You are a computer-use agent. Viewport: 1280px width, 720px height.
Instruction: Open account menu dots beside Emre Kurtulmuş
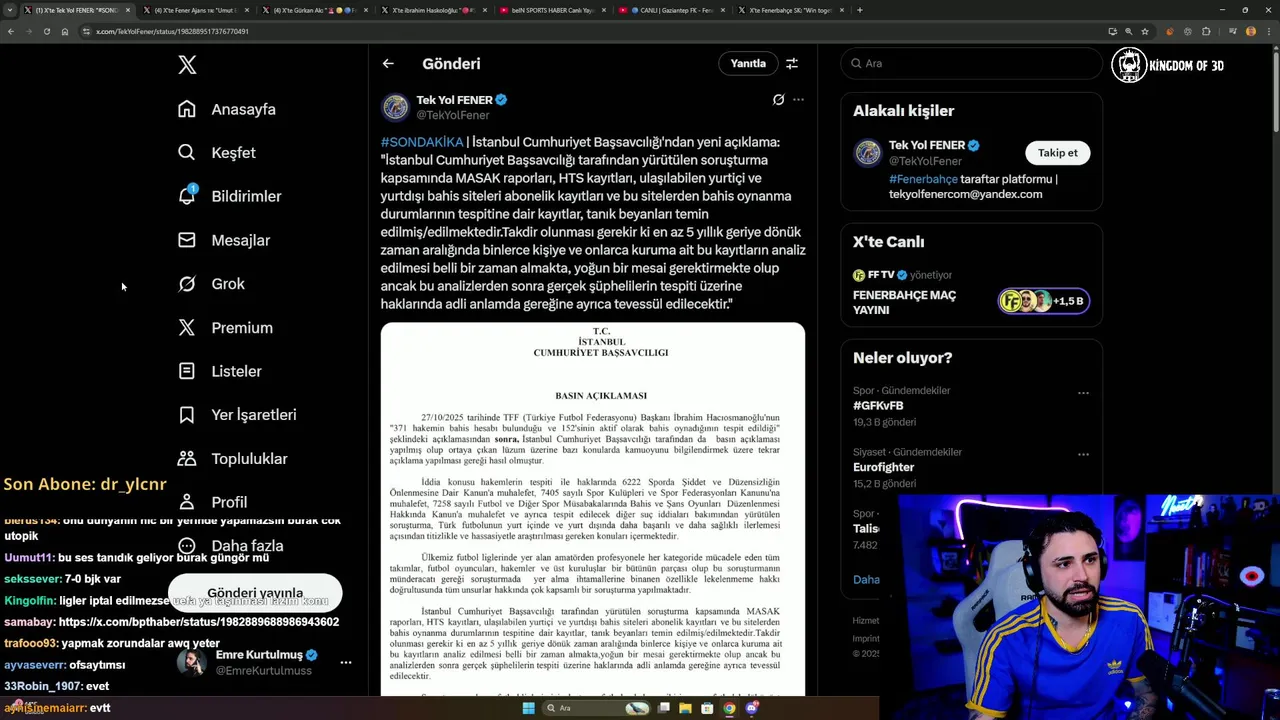(346, 662)
